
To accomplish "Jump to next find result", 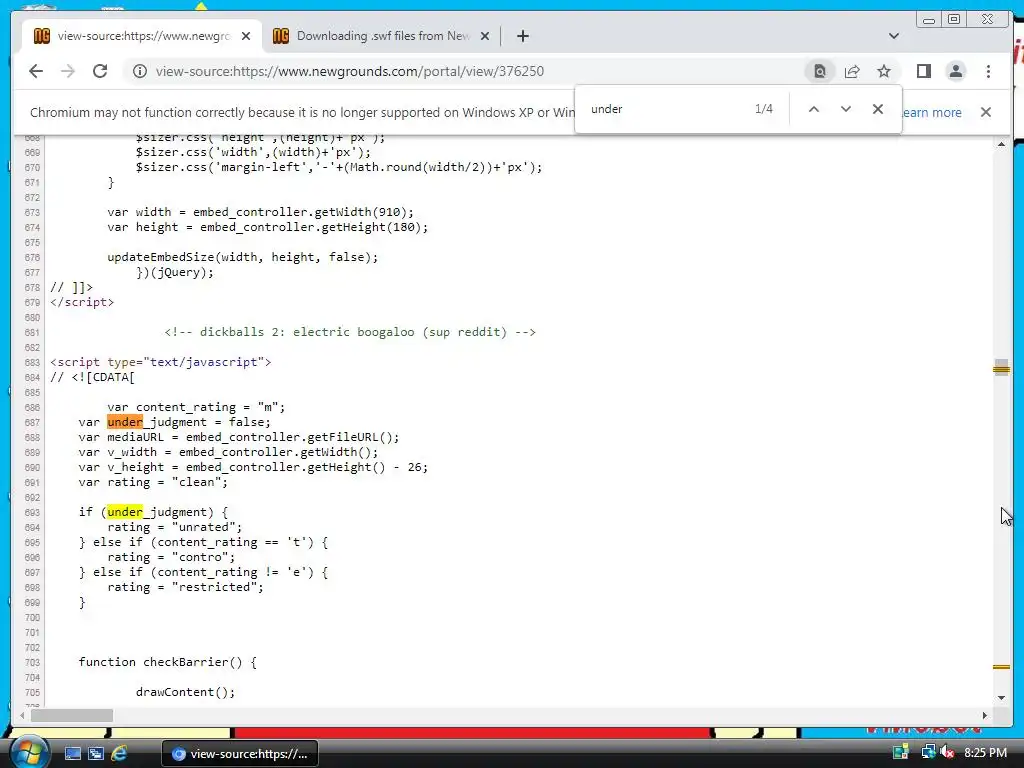I will [846, 109].
